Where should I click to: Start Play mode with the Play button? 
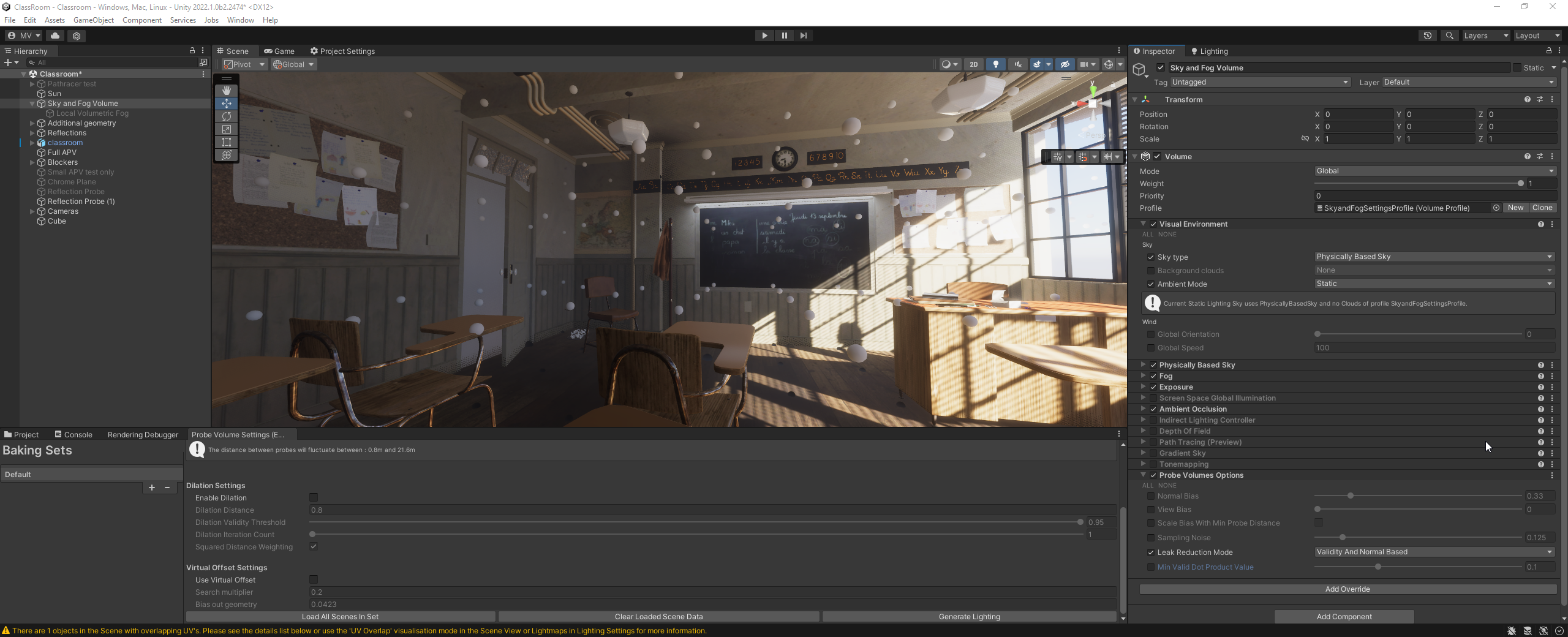pyautogui.click(x=764, y=36)
